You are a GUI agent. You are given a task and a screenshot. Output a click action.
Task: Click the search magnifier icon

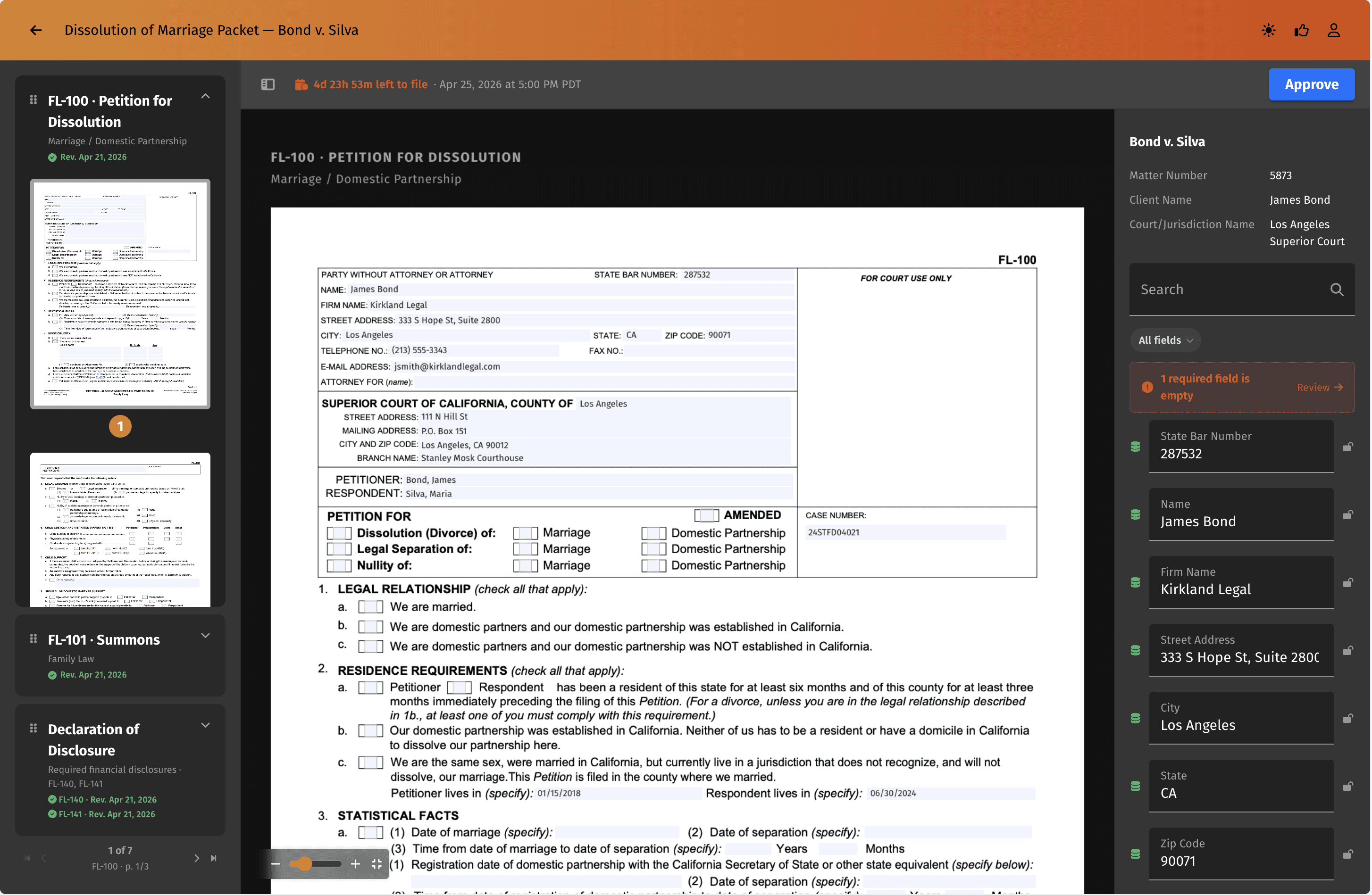coord(1337,290)
